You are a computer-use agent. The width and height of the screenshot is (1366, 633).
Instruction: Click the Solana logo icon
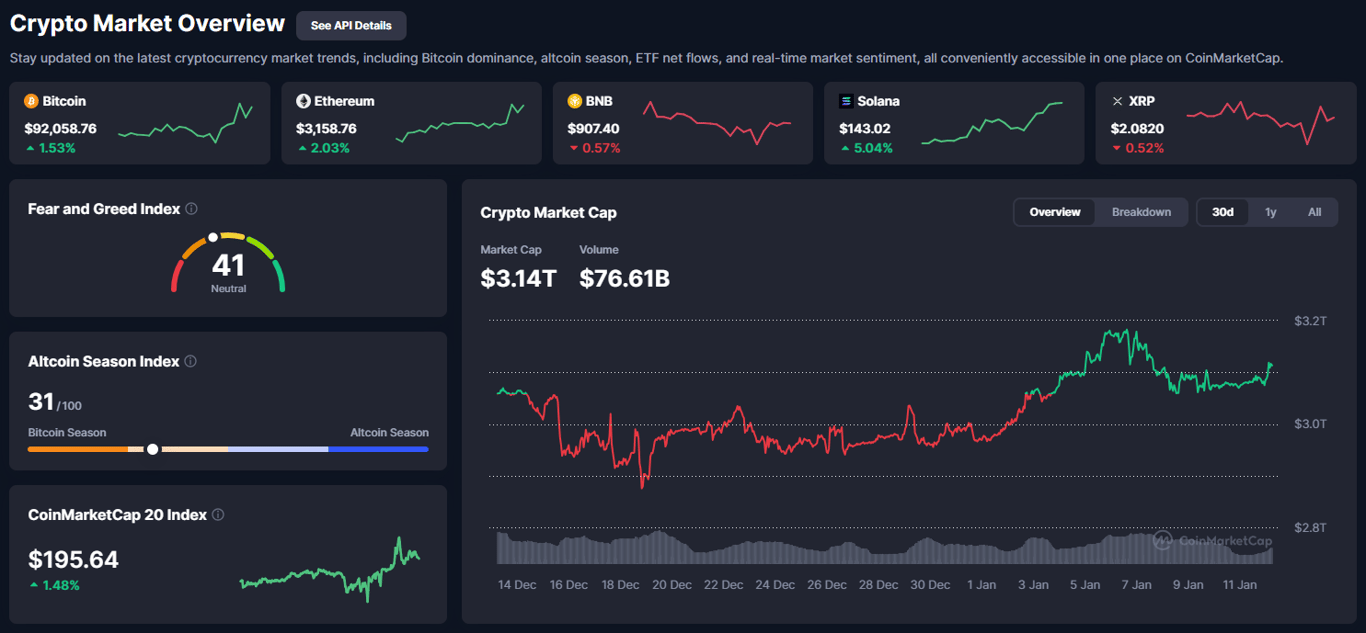pos(844,101)
